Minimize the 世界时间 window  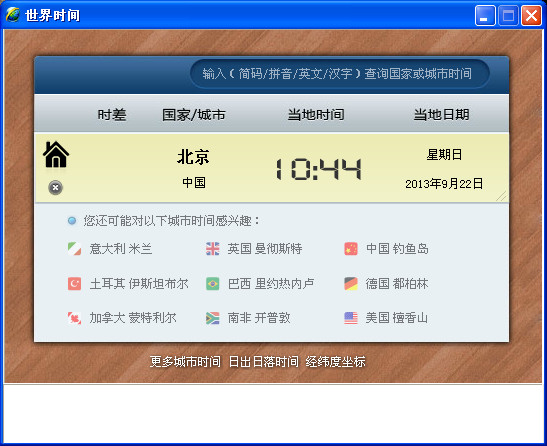pos(485,16)
